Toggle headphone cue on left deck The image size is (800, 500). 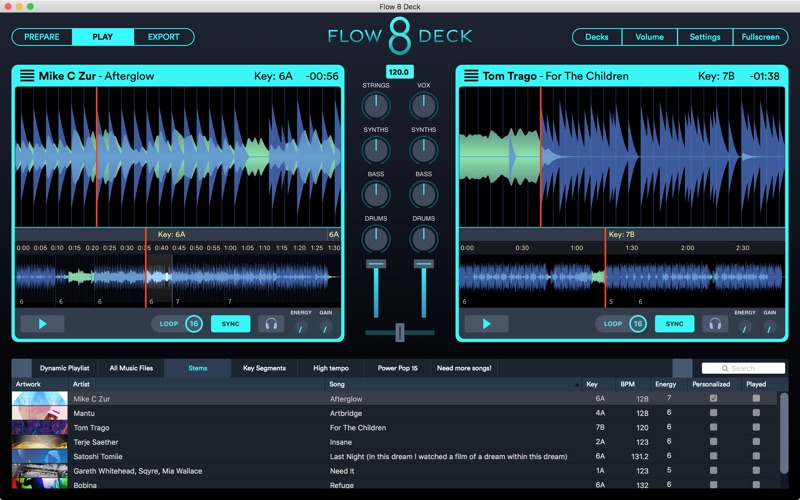(270, 324)
